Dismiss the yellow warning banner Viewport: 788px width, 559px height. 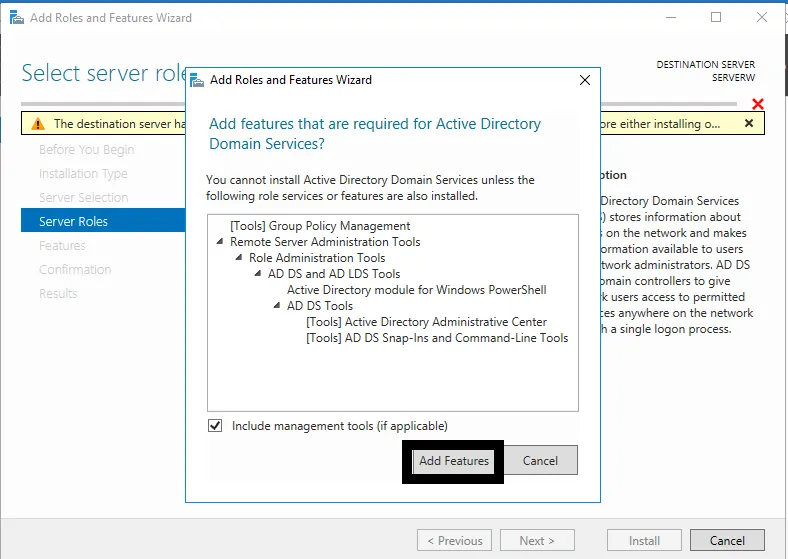[749, 123]
